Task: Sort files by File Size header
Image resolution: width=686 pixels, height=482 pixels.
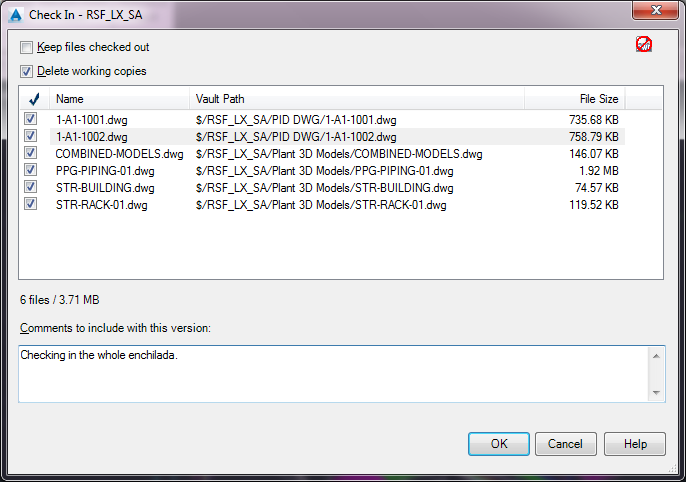Action: (575, 99)
